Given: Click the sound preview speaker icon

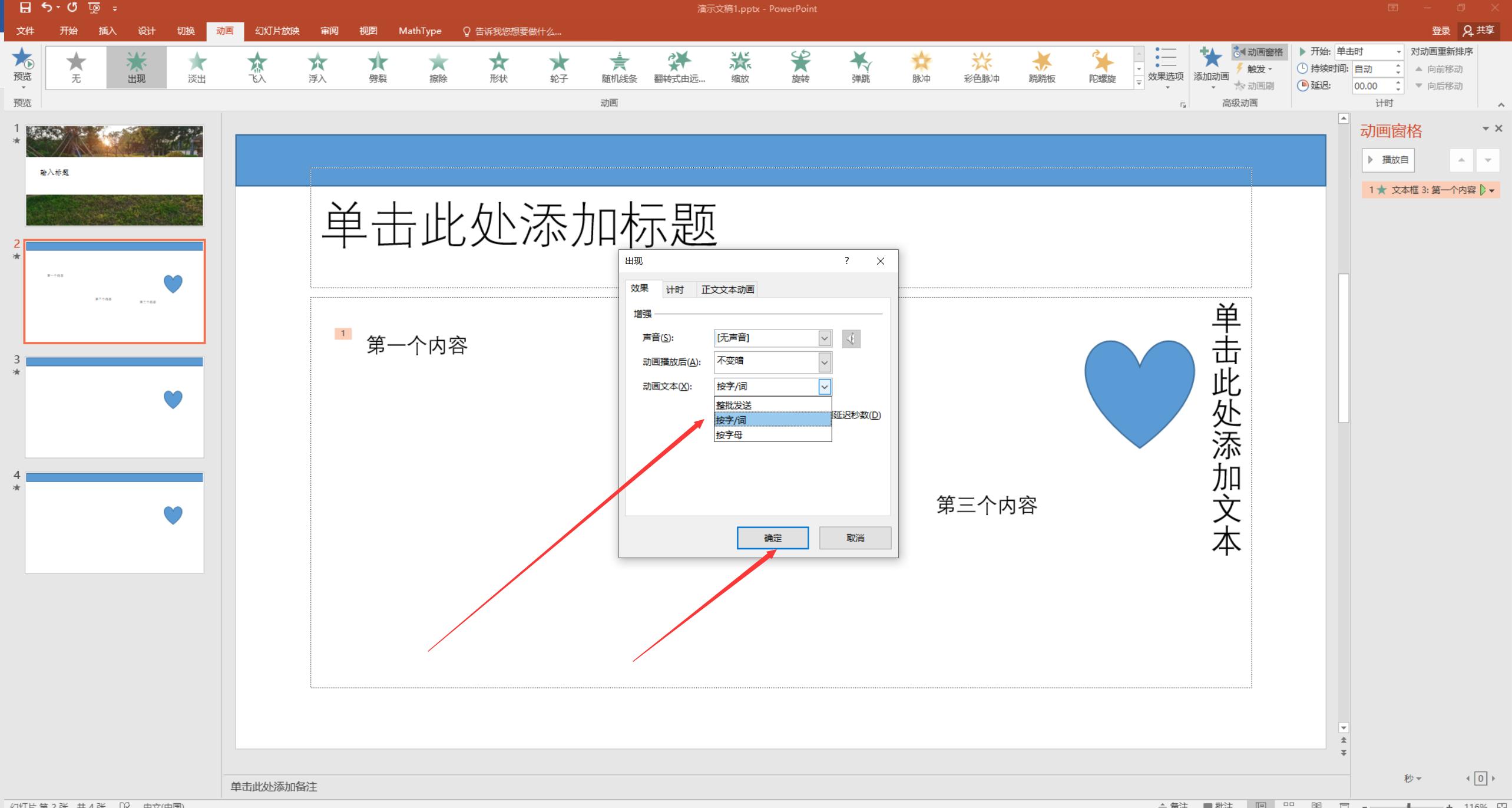Looking at the screenshot, I should coord(851,339).
